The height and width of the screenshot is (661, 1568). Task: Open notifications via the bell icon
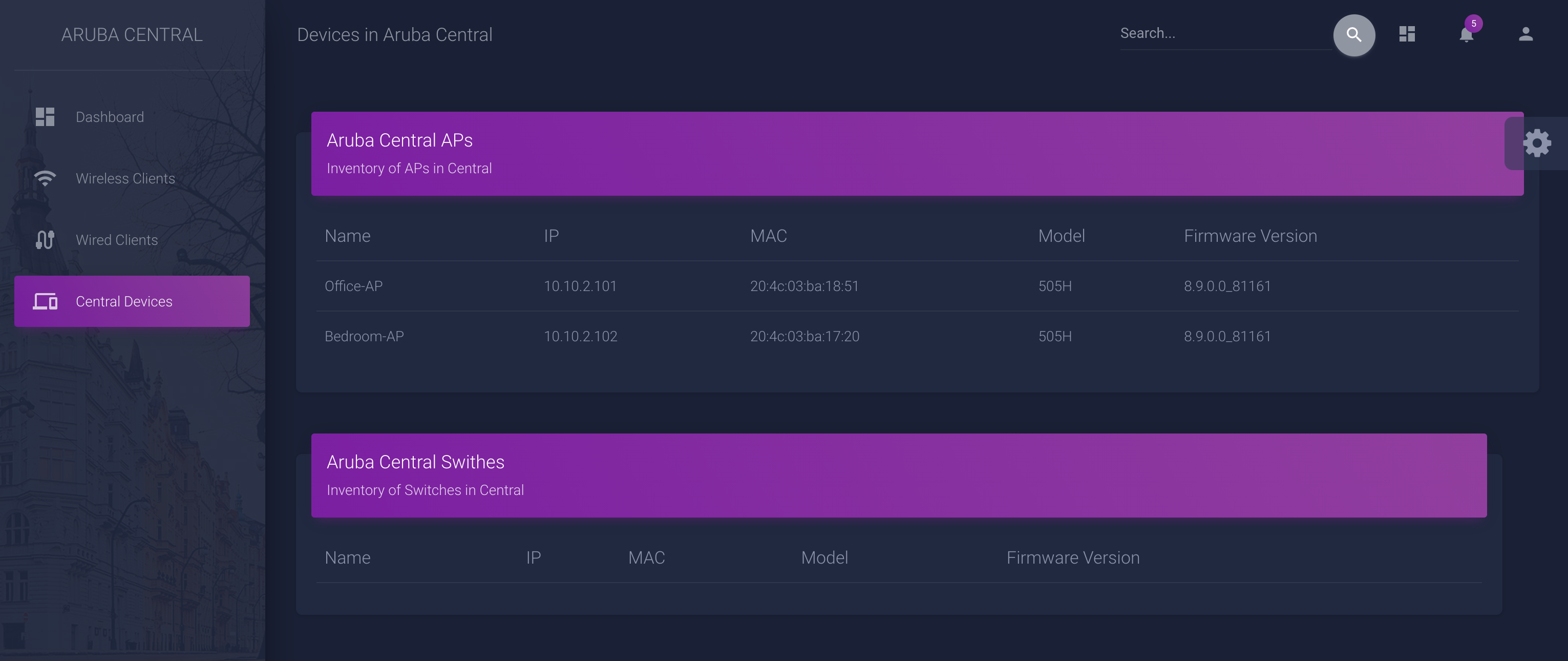coord(1466,35)
